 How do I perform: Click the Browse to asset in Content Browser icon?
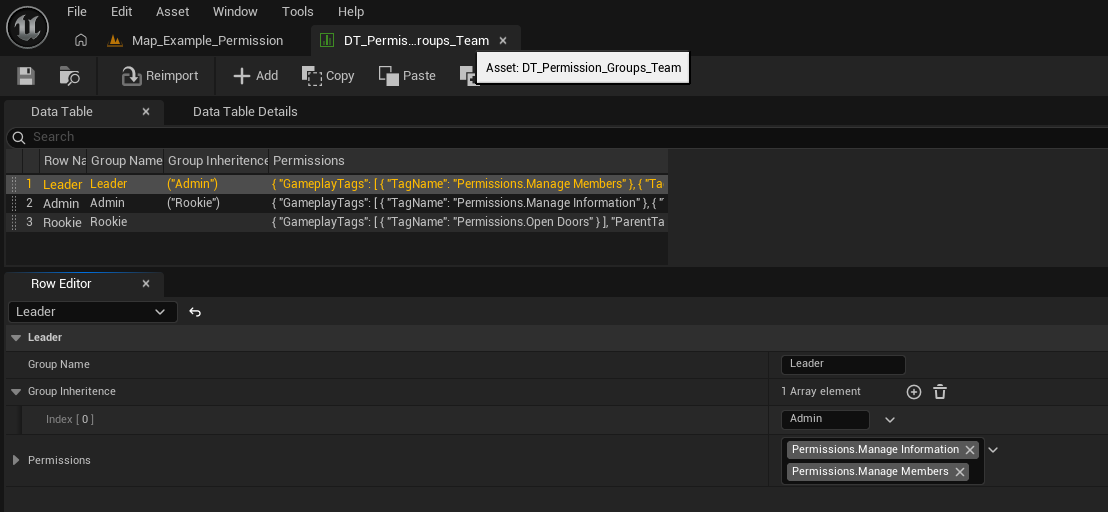click(x=69, y=76)
